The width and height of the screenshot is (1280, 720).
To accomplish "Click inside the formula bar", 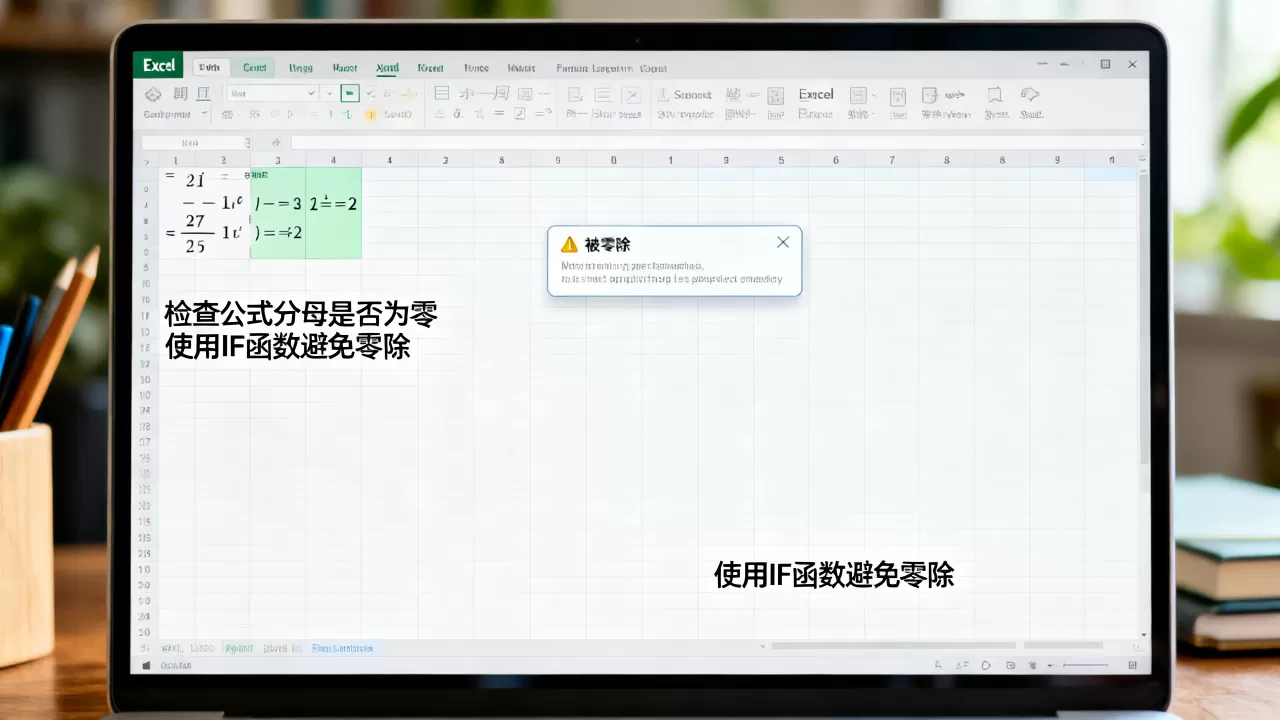I will 716,143.
